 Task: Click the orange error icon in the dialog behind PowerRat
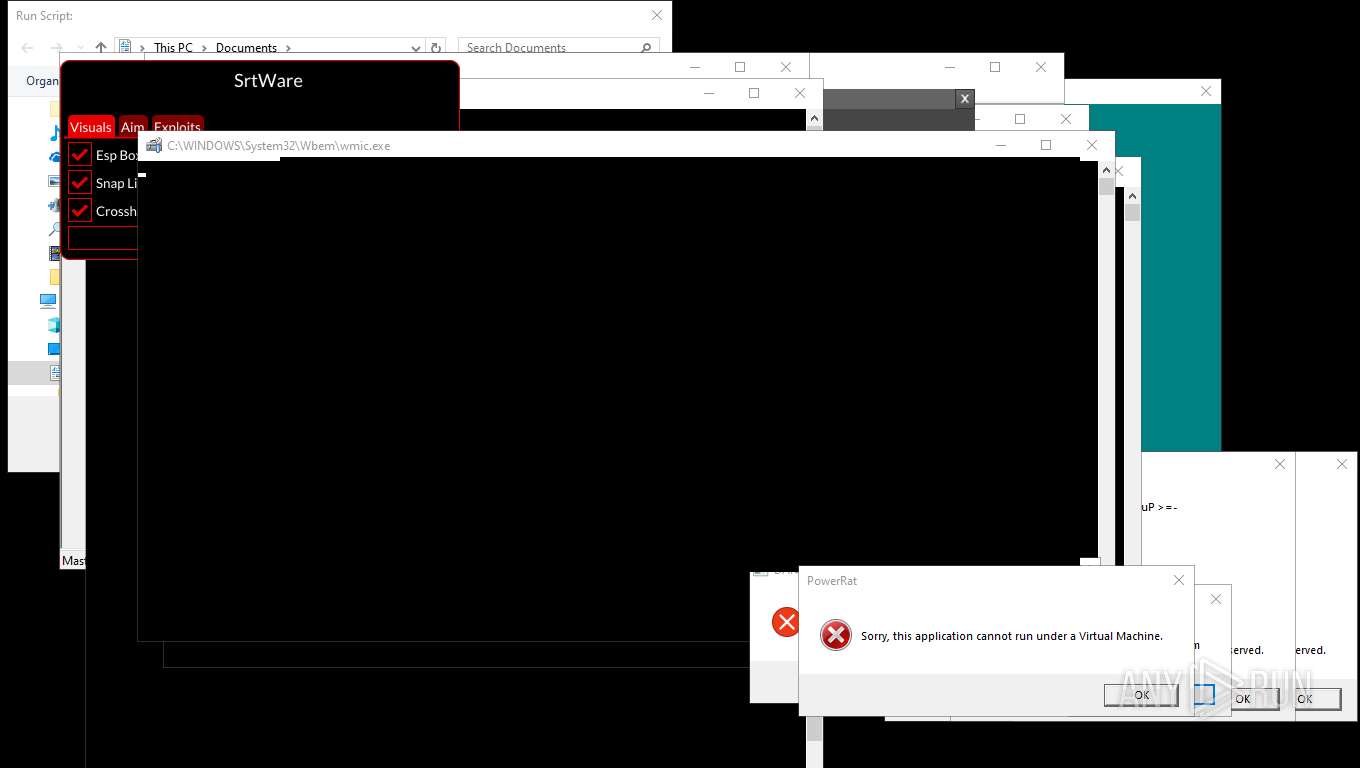tap(786, 622)
